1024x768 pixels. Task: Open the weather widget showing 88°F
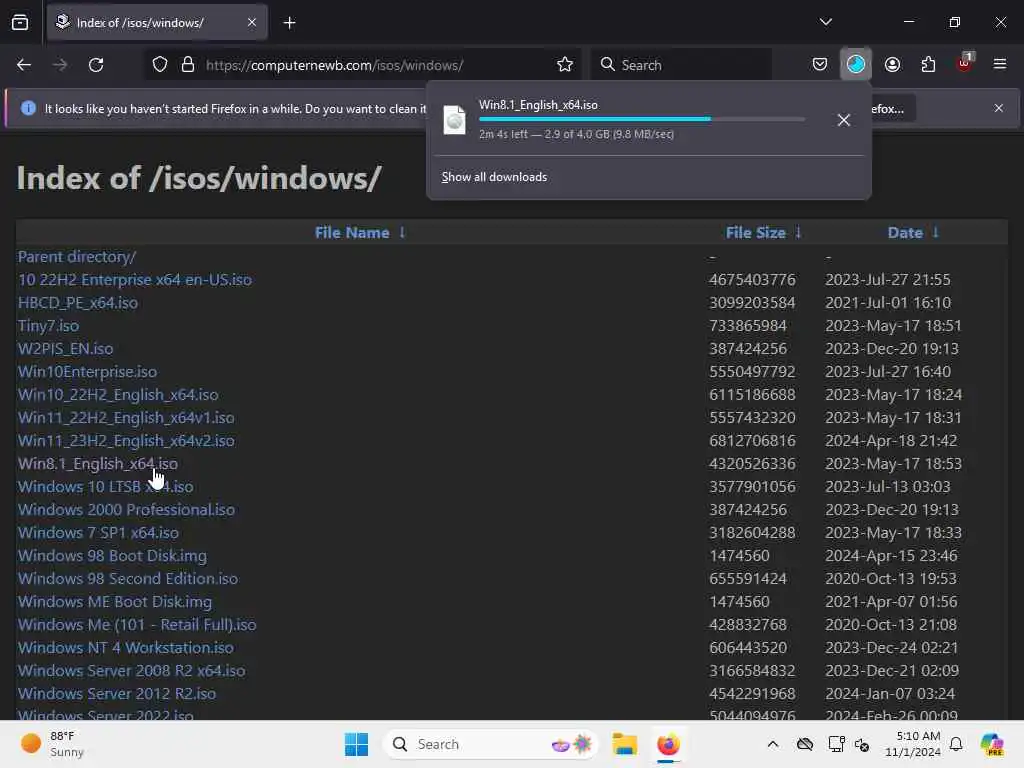53,744
